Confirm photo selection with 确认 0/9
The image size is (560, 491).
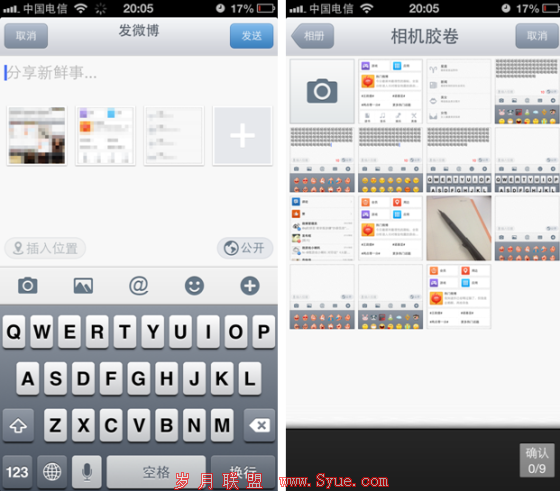pos(537,460)
